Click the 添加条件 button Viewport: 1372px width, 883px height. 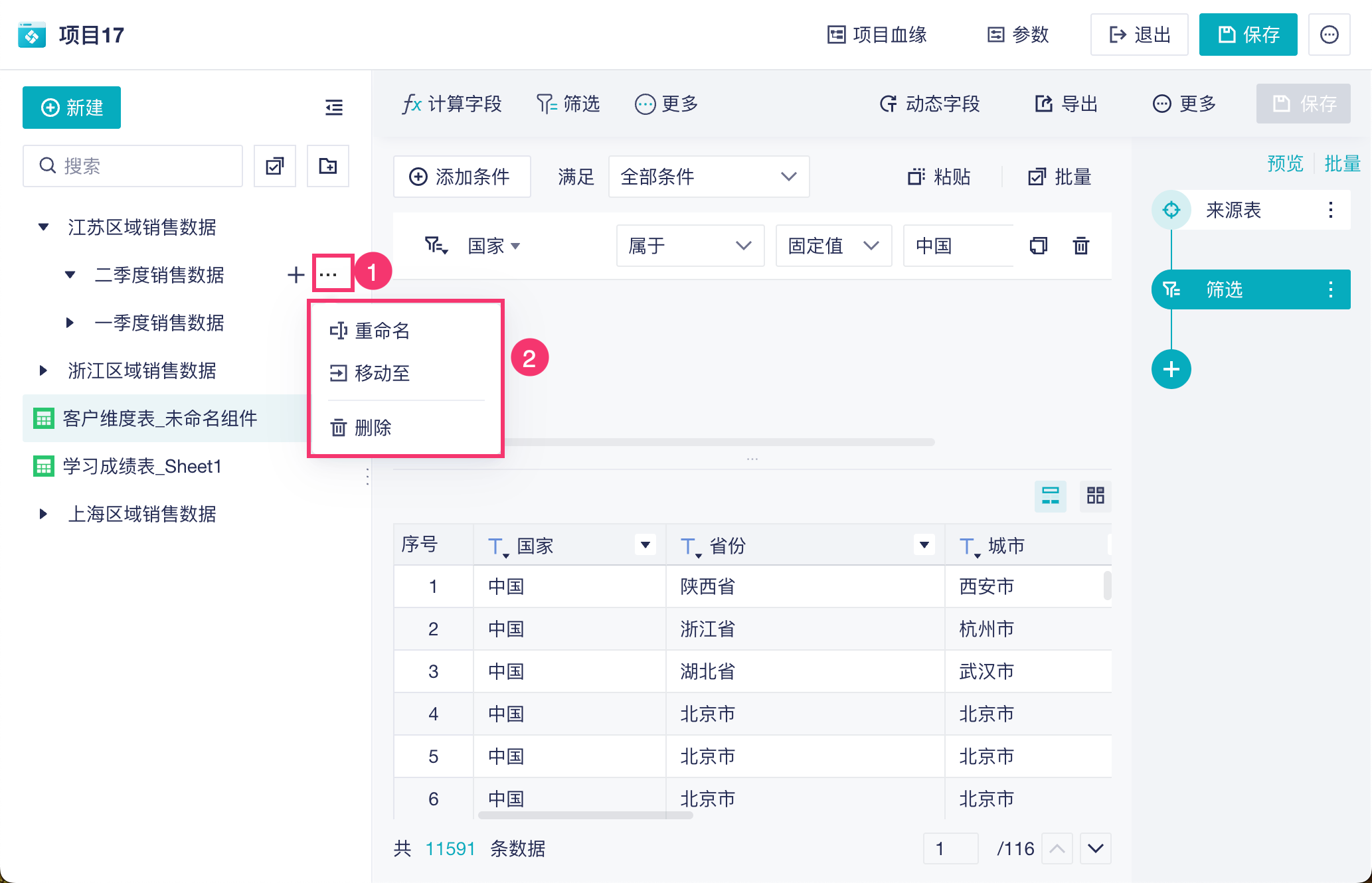click(x=462, y=177)
